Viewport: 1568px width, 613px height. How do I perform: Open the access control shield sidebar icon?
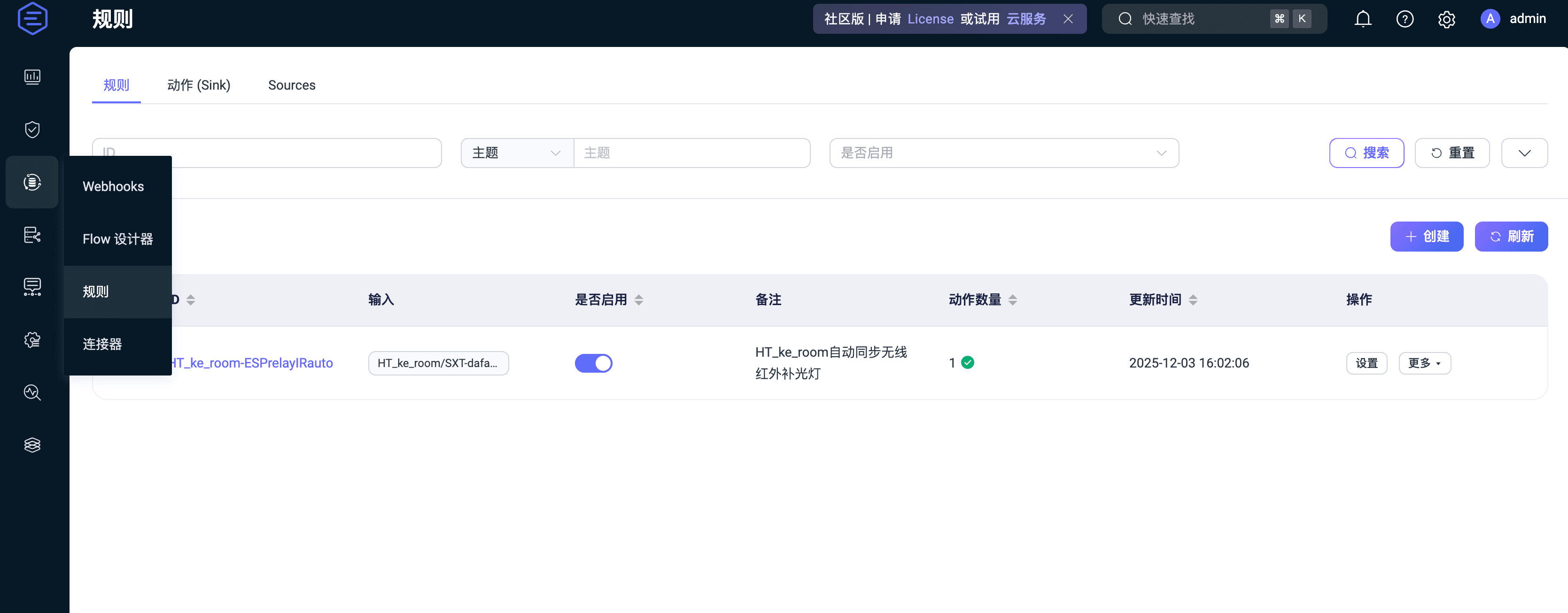[x=32, y=130]
